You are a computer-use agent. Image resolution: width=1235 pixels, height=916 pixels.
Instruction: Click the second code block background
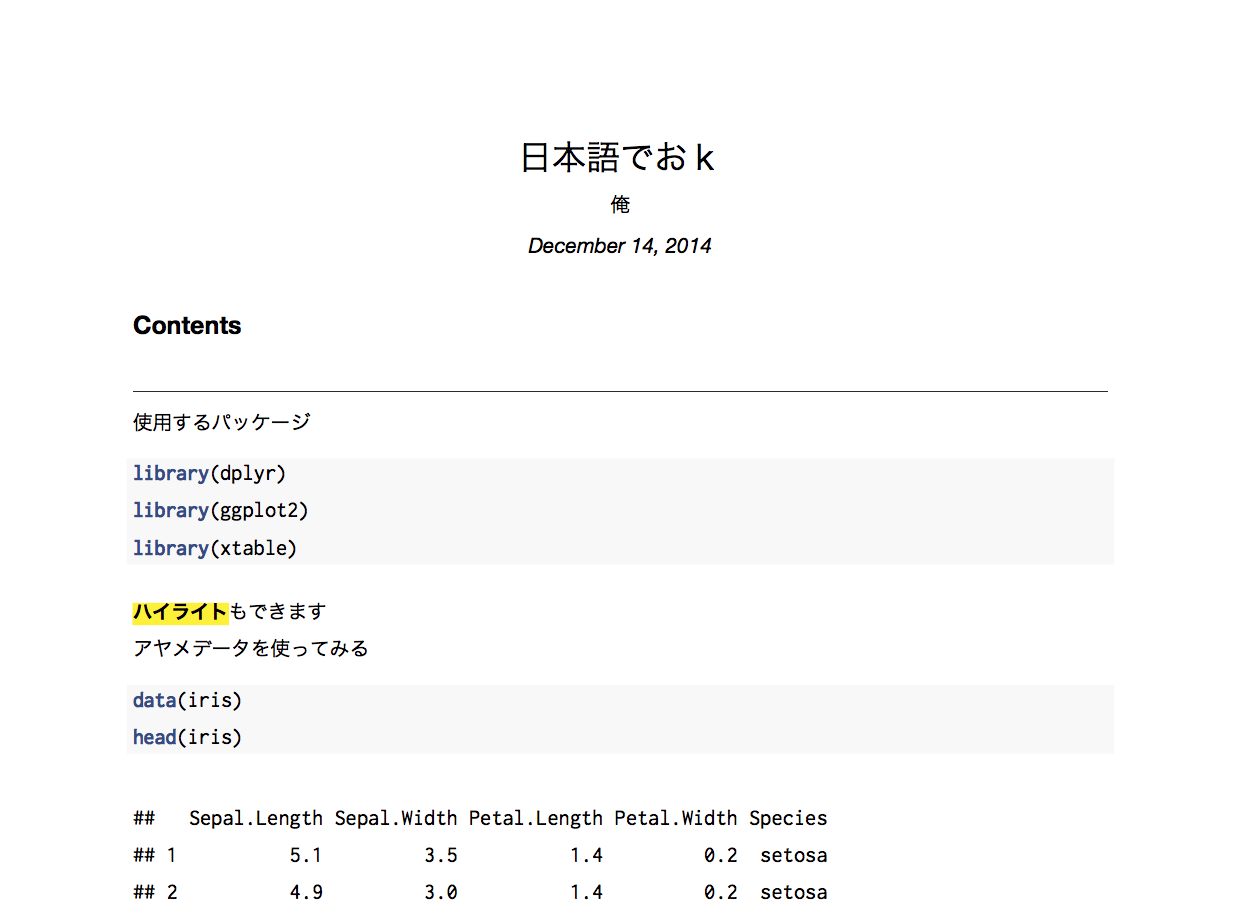point(620,718)
